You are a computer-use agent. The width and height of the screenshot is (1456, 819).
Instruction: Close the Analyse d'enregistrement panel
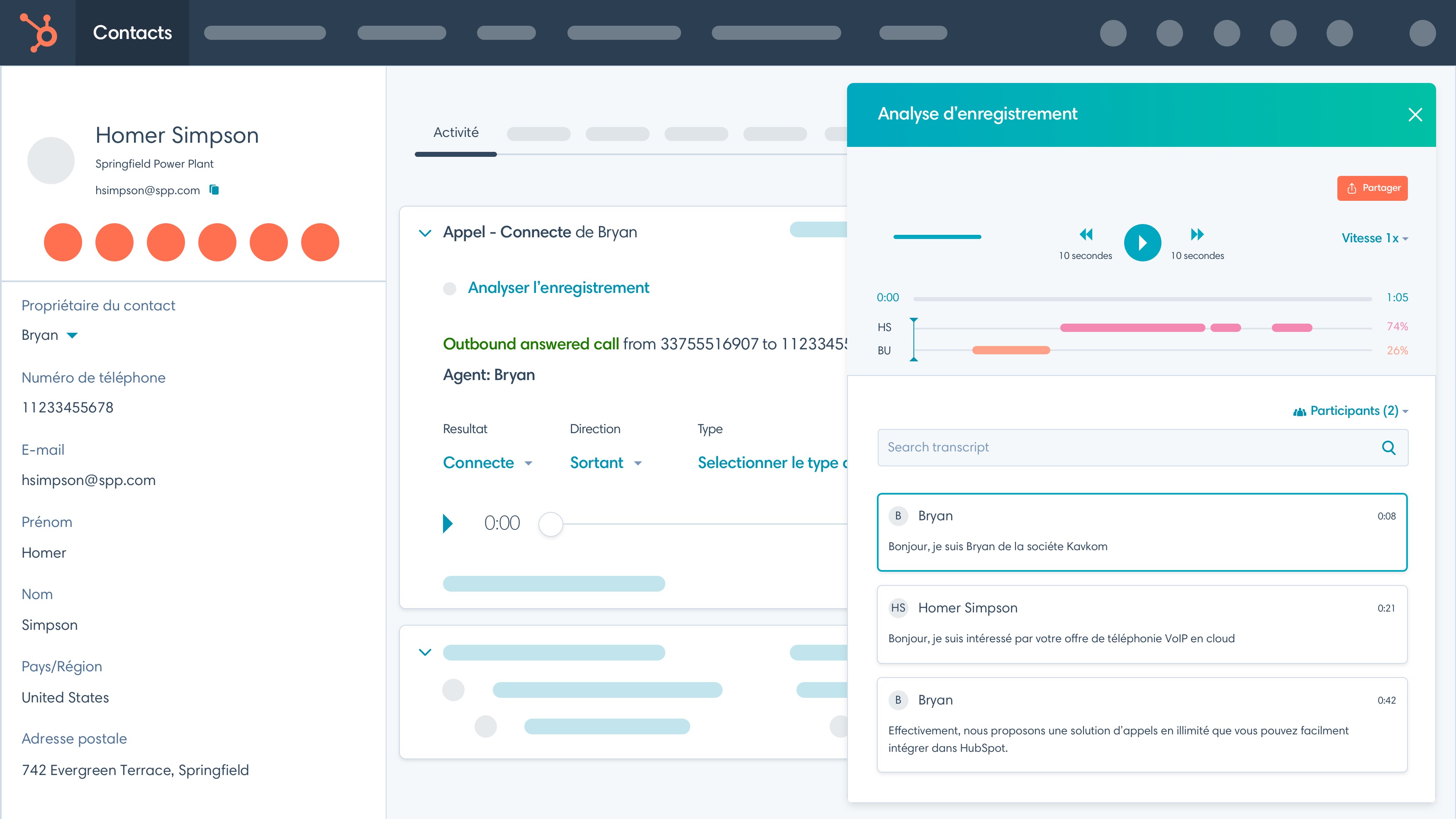click(x=1415, y=114)
